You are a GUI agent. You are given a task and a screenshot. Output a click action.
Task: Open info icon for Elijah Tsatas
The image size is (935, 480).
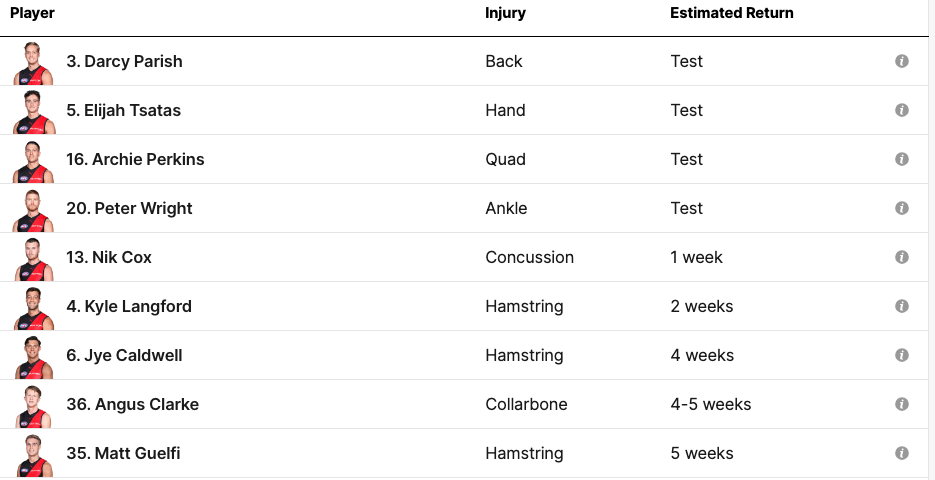(x=902, y=110)
